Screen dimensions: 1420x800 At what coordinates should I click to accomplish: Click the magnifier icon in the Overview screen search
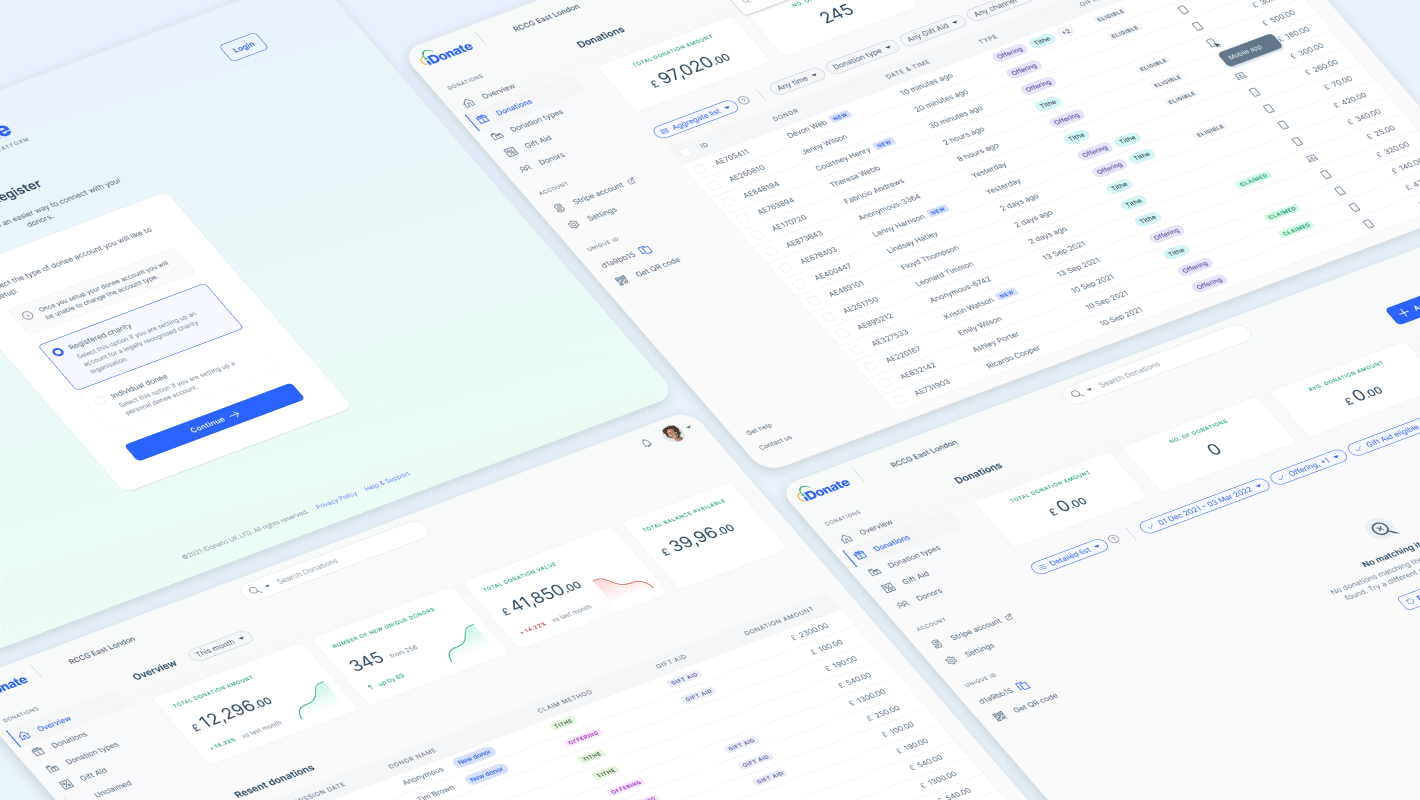pyautogui.click(x=254, y=590)
